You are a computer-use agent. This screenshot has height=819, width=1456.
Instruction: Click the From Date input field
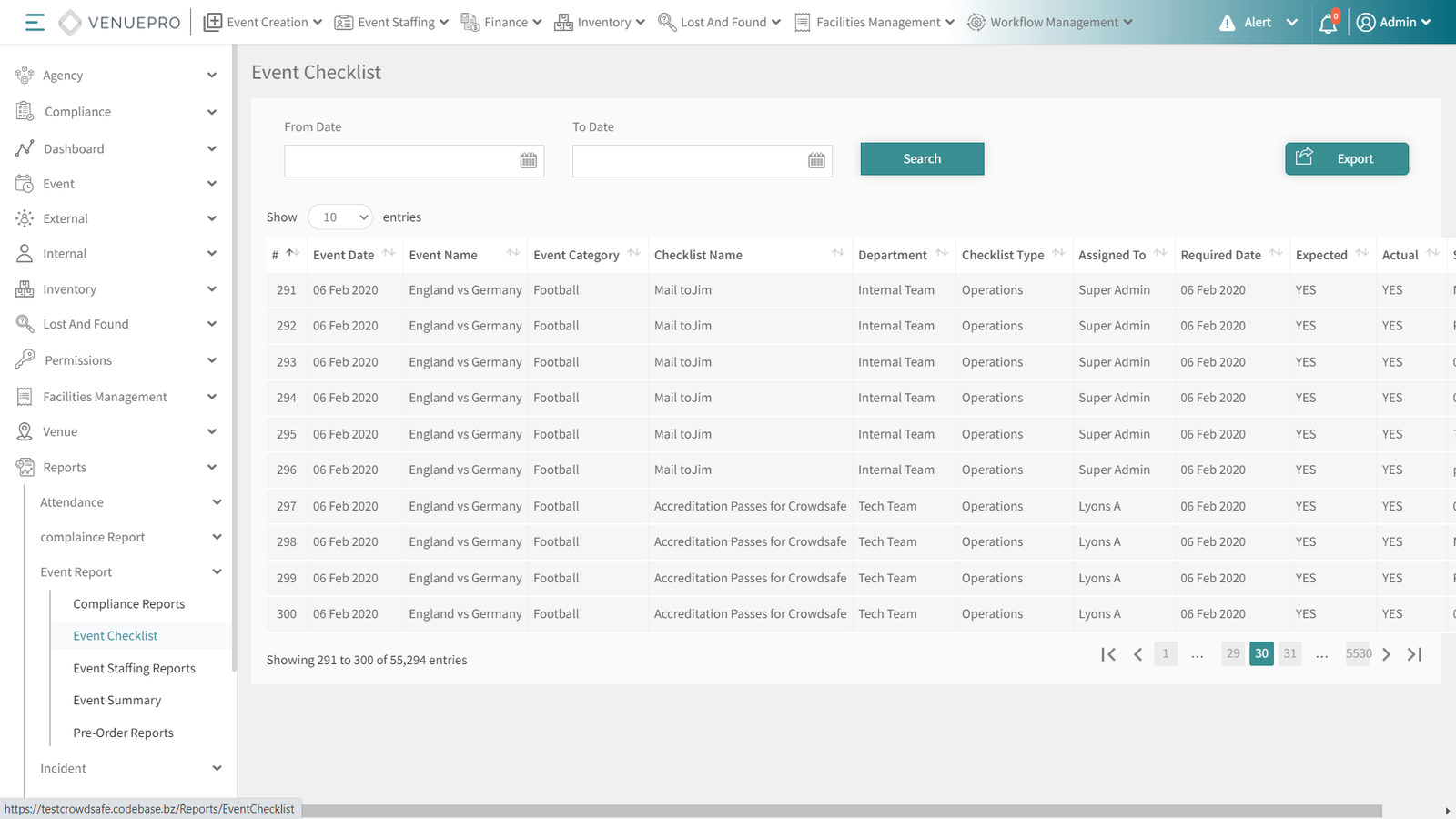400,161
